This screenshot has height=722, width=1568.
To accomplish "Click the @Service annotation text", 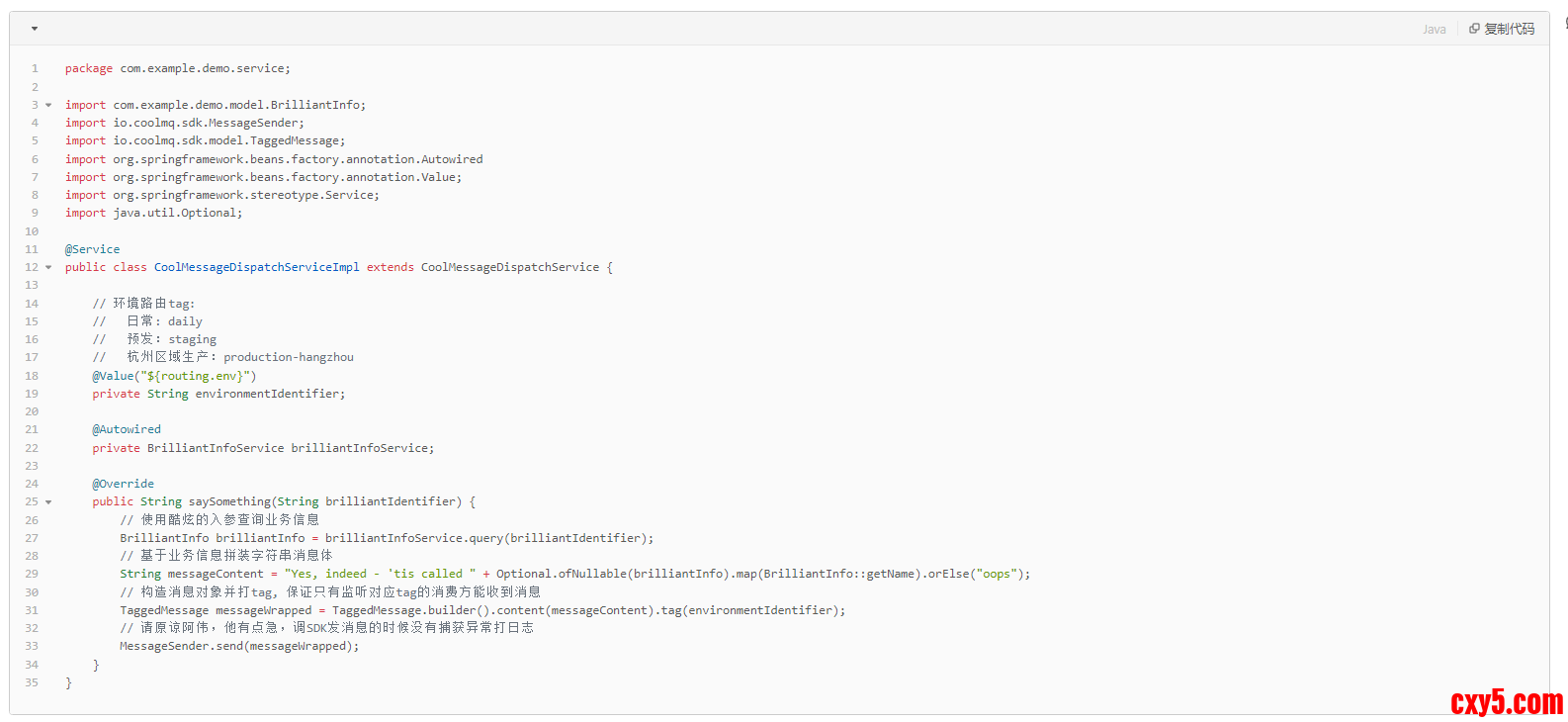I will point(92,249).
